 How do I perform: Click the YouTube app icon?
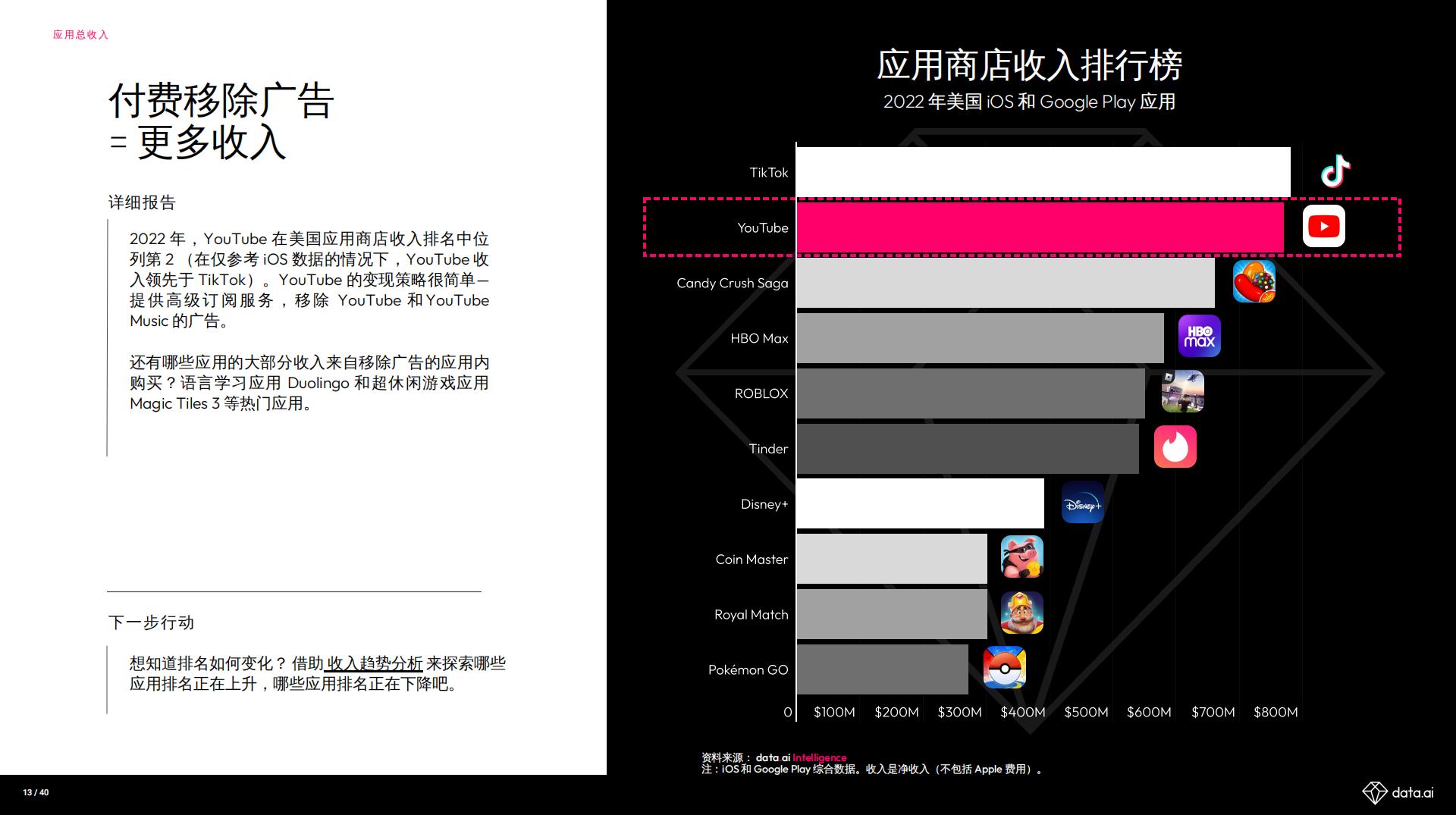(1323, 226)
